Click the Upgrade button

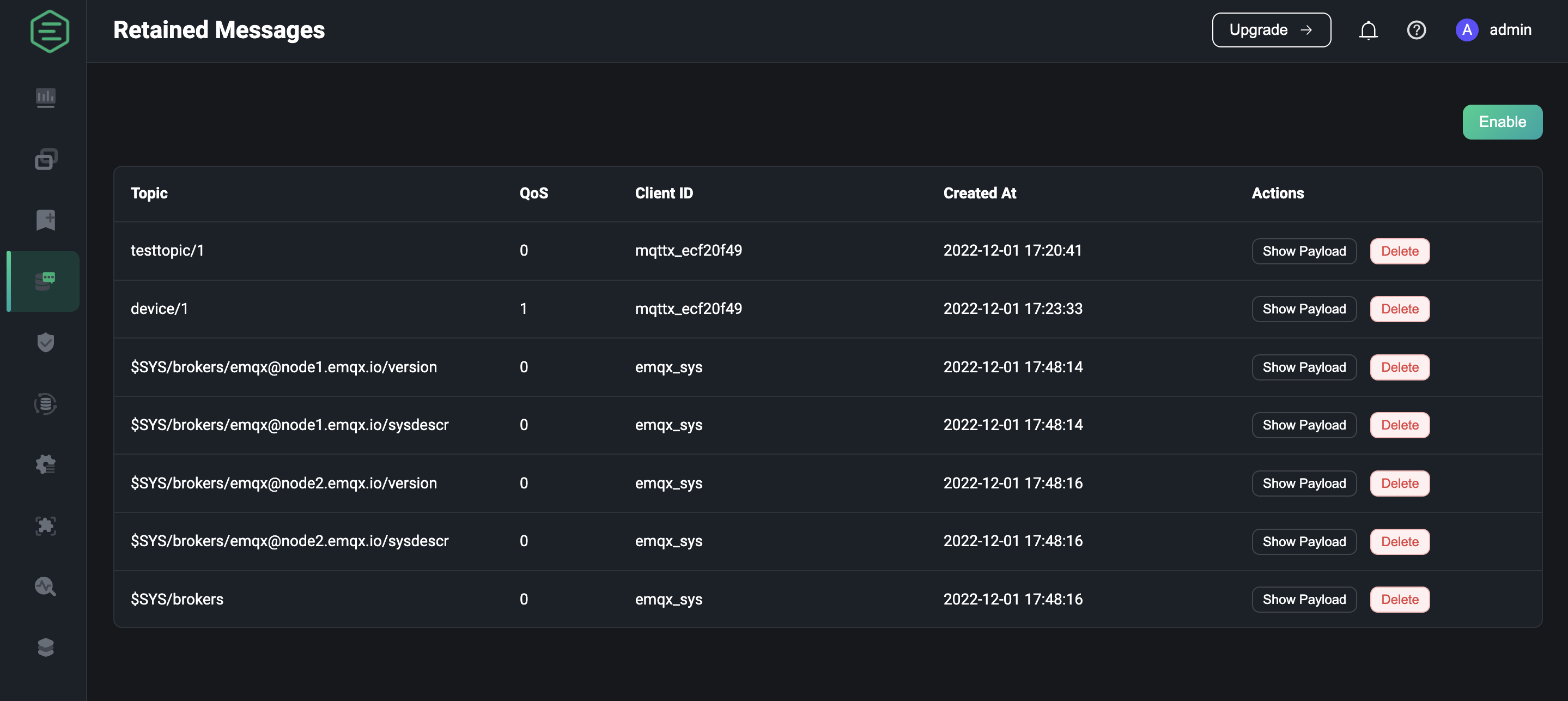tap(1271, 30)
